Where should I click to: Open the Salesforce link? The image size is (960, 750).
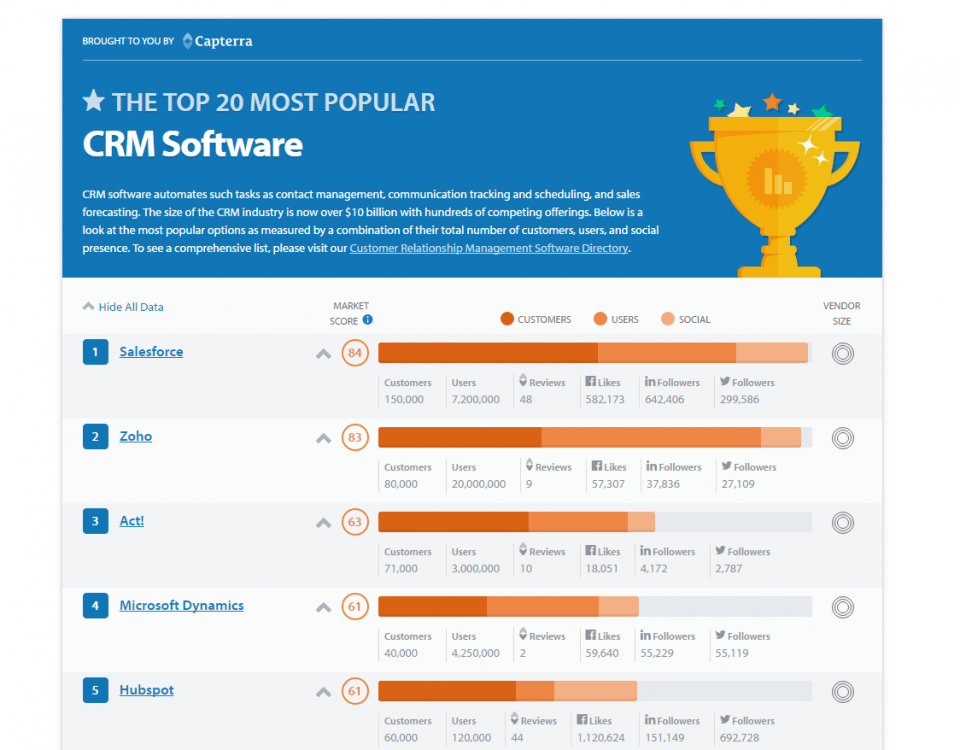(151, 351)
